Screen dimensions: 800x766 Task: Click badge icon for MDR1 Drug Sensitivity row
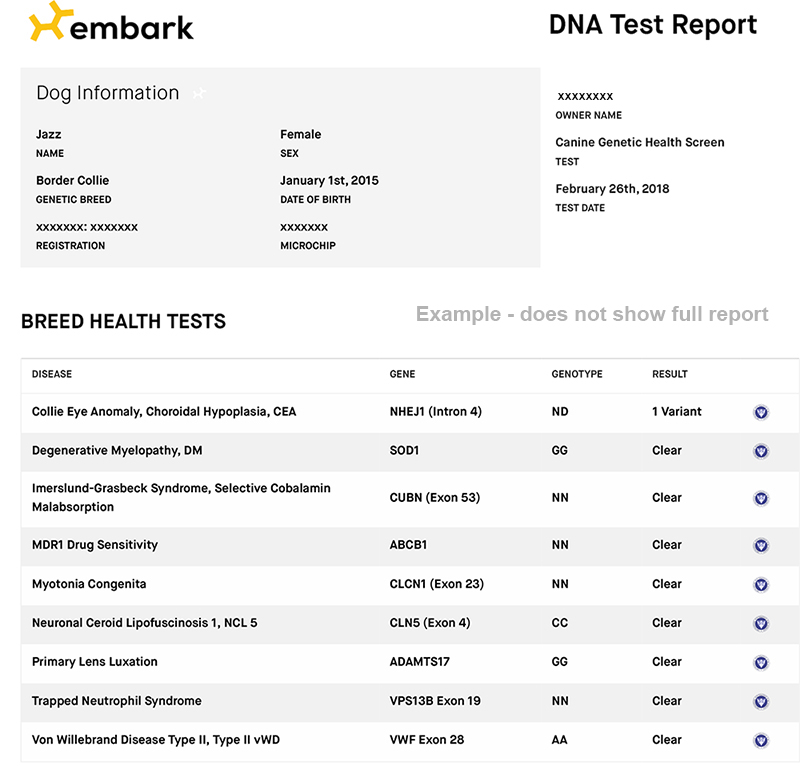pos(761,546)
